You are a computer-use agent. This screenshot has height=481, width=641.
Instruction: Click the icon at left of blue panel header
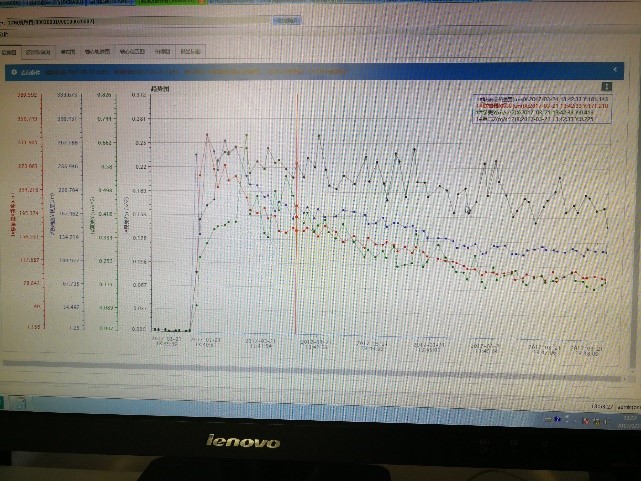[x=11, y=72]
